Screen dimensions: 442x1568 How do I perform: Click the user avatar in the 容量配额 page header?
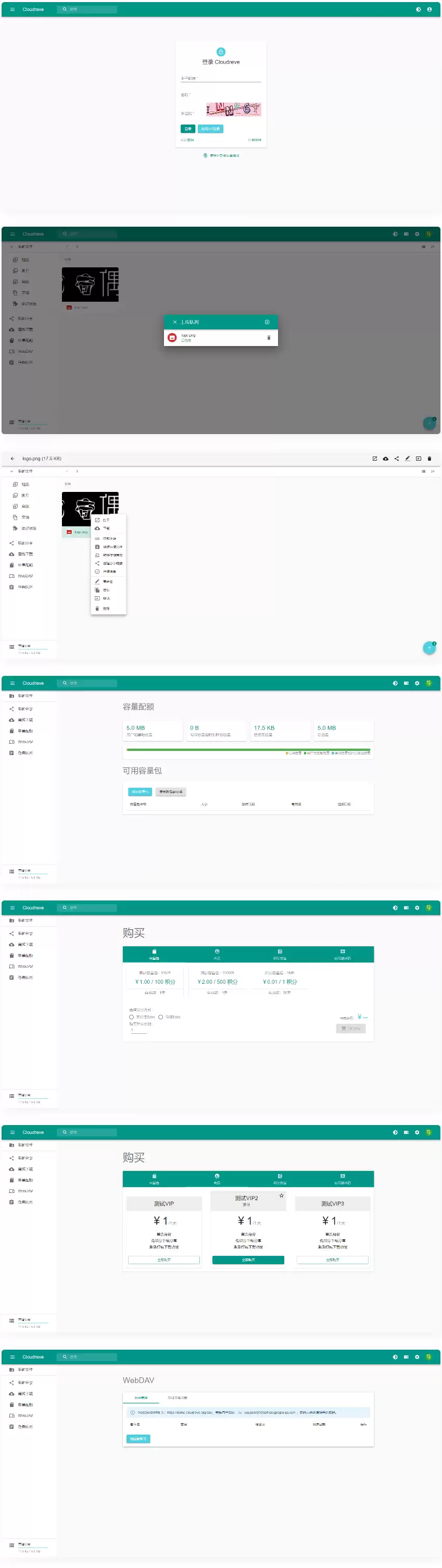click(x=429, y=683)
